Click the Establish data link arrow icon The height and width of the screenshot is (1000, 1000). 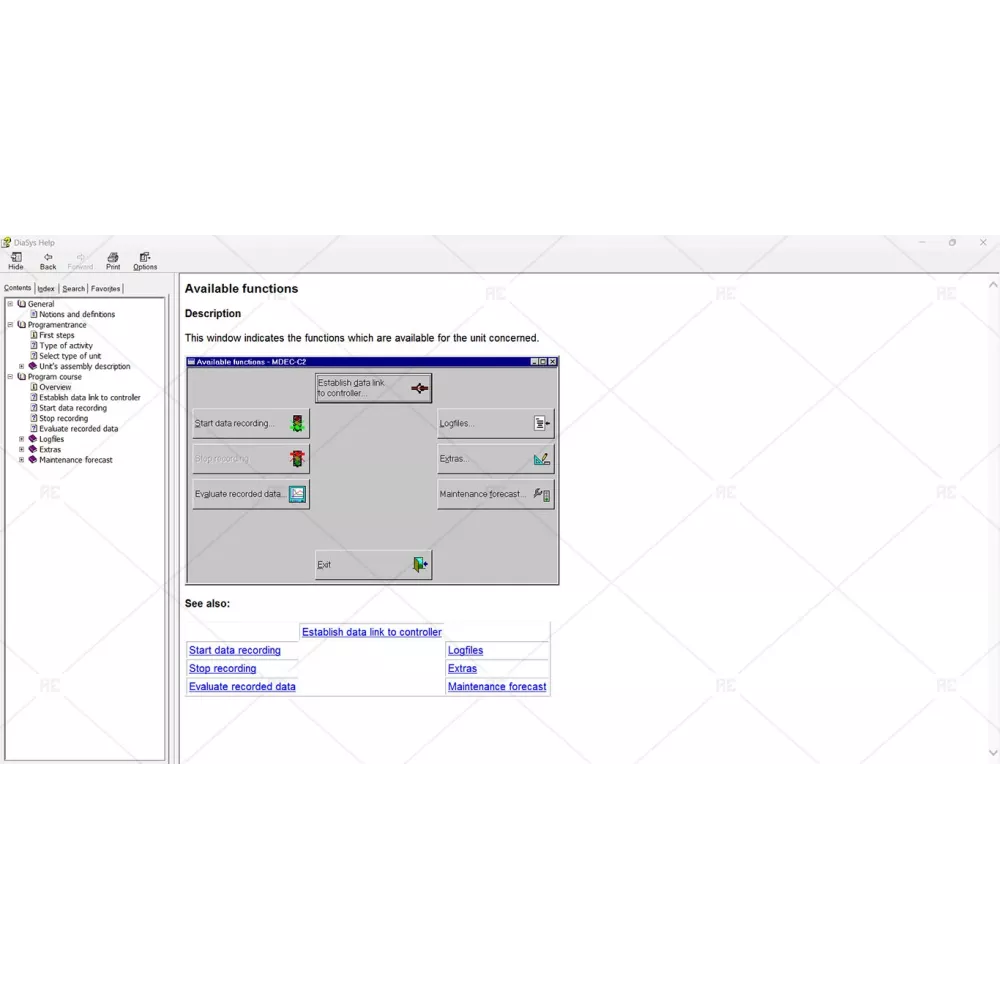tap(420, 388)
